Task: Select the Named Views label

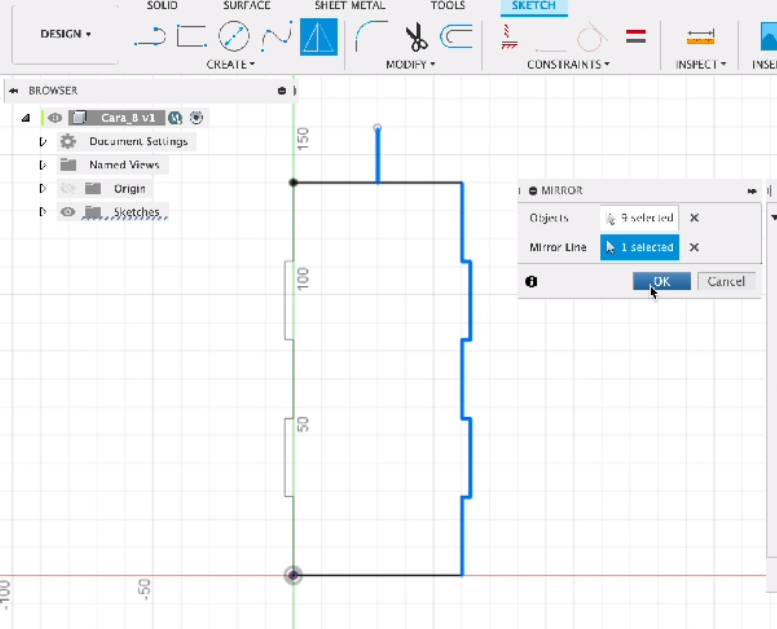Action: (124, 165)
